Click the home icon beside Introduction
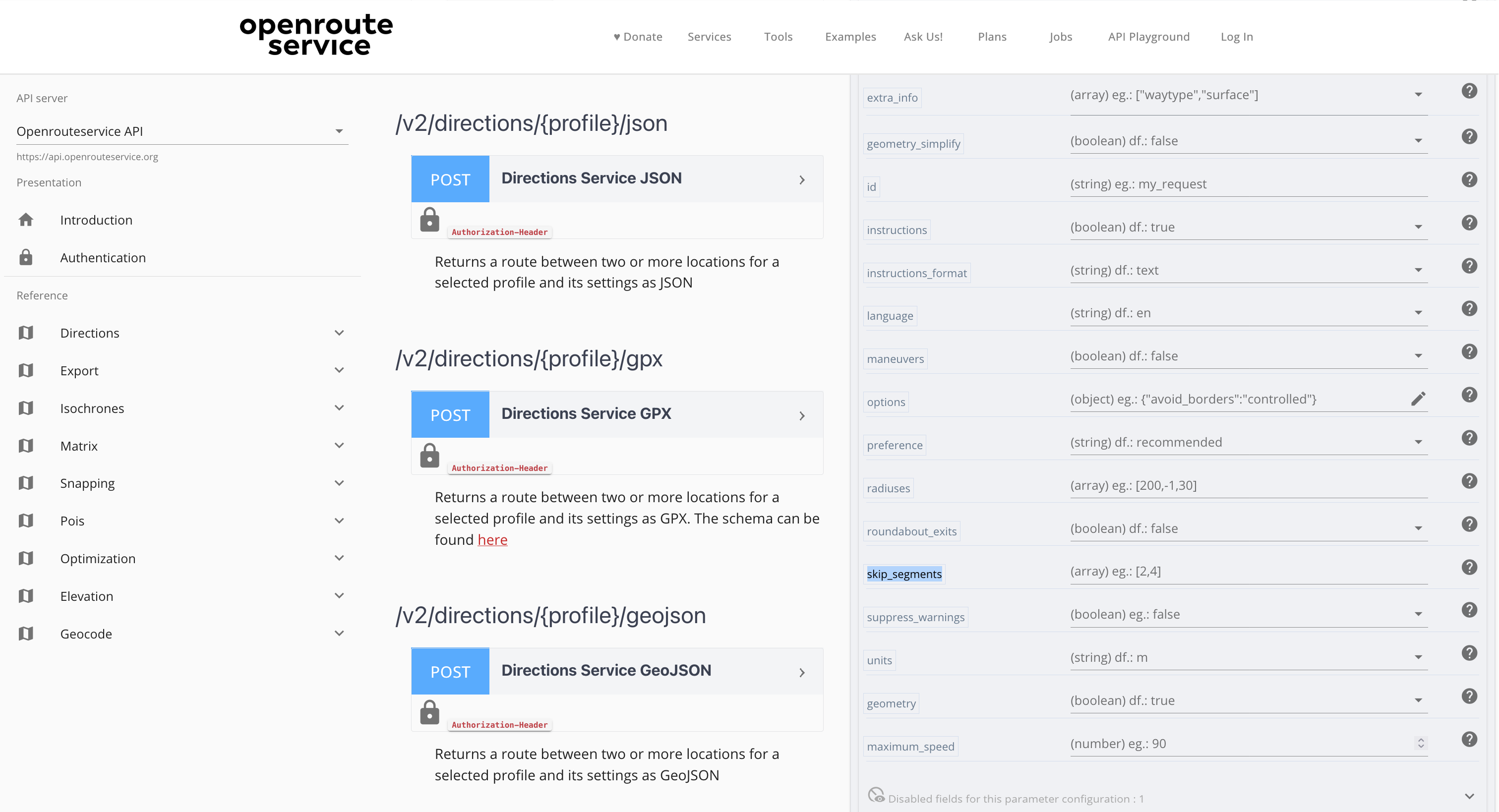This screenshot has width=1499, height=812. coord(26,220)
